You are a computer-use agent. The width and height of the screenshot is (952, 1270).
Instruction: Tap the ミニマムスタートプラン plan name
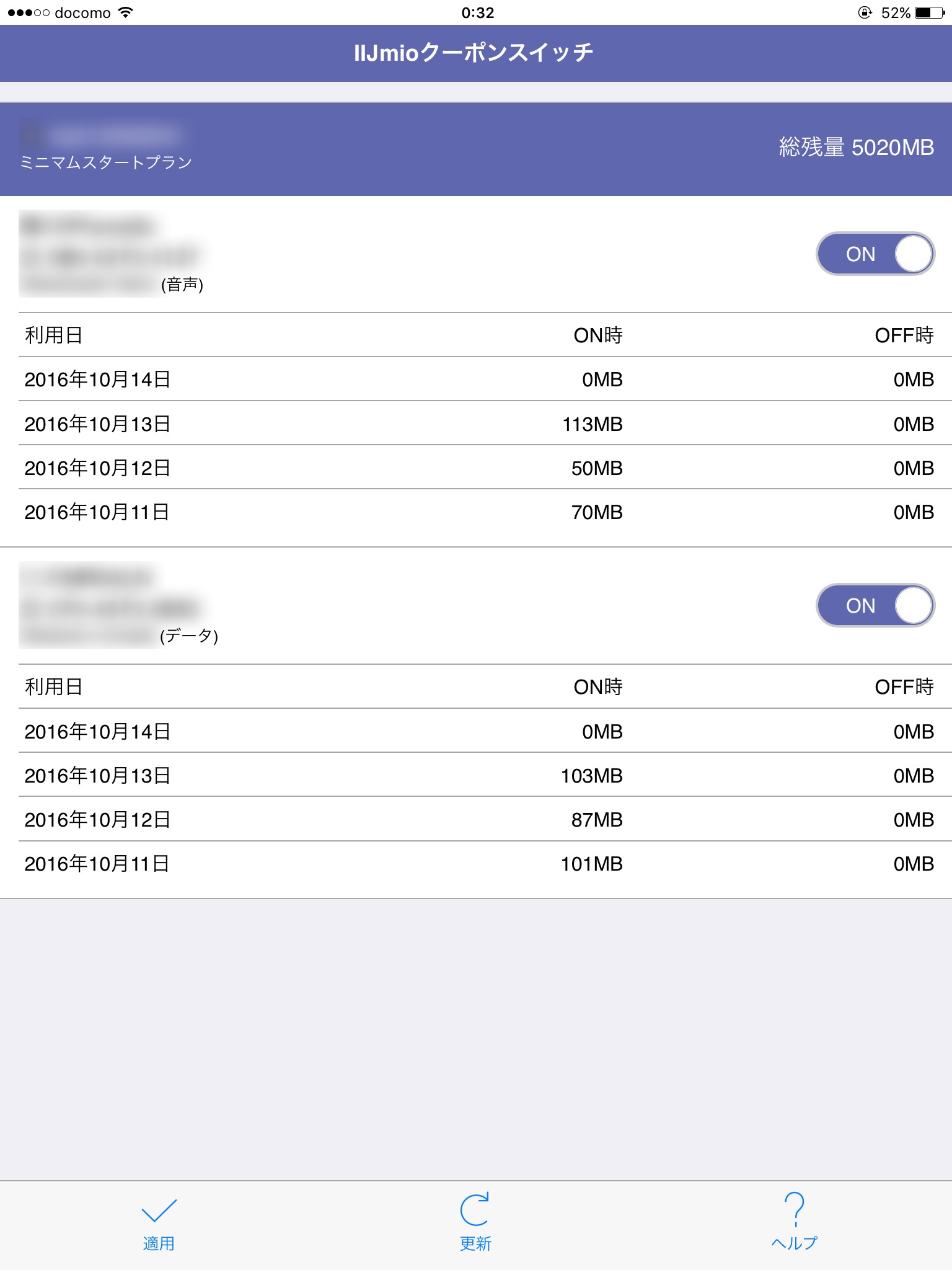point(106,162)
